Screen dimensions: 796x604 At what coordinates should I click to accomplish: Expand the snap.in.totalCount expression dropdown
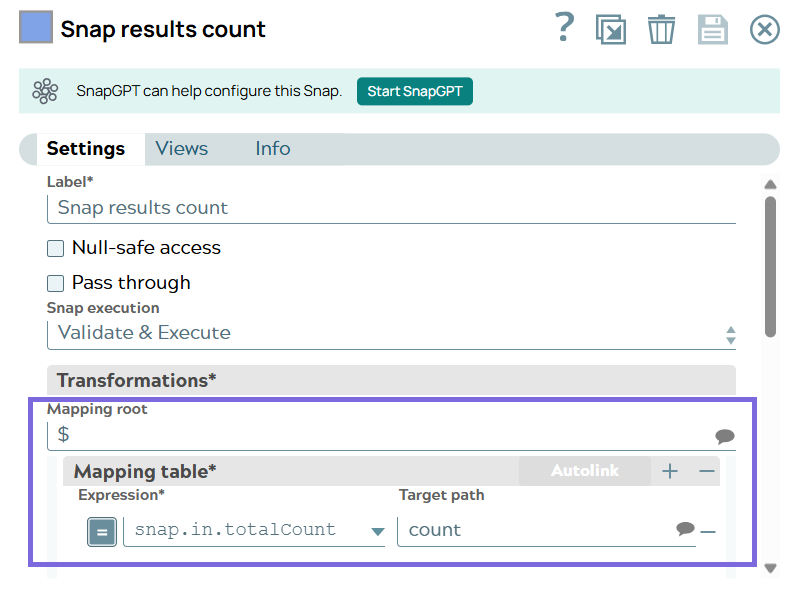377,531
